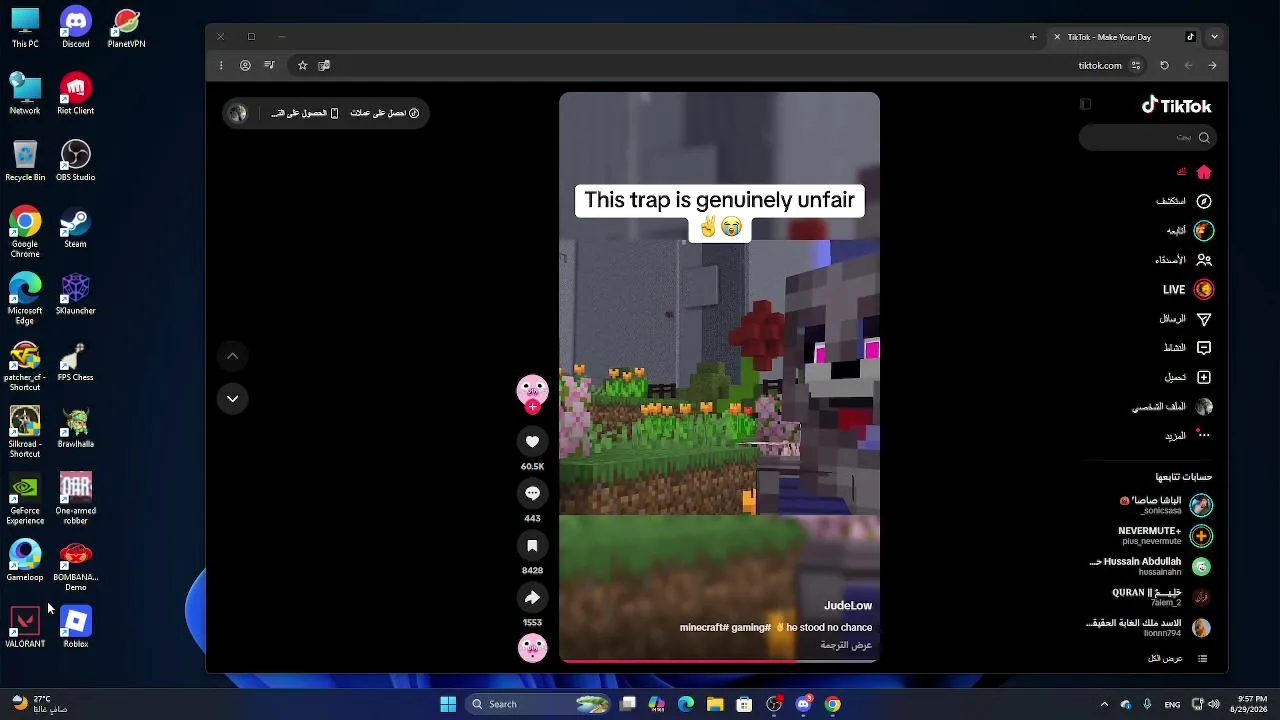The image size is (1280, 720).
Task: Open the Following feed icon
Action: tap(1204, 230)
